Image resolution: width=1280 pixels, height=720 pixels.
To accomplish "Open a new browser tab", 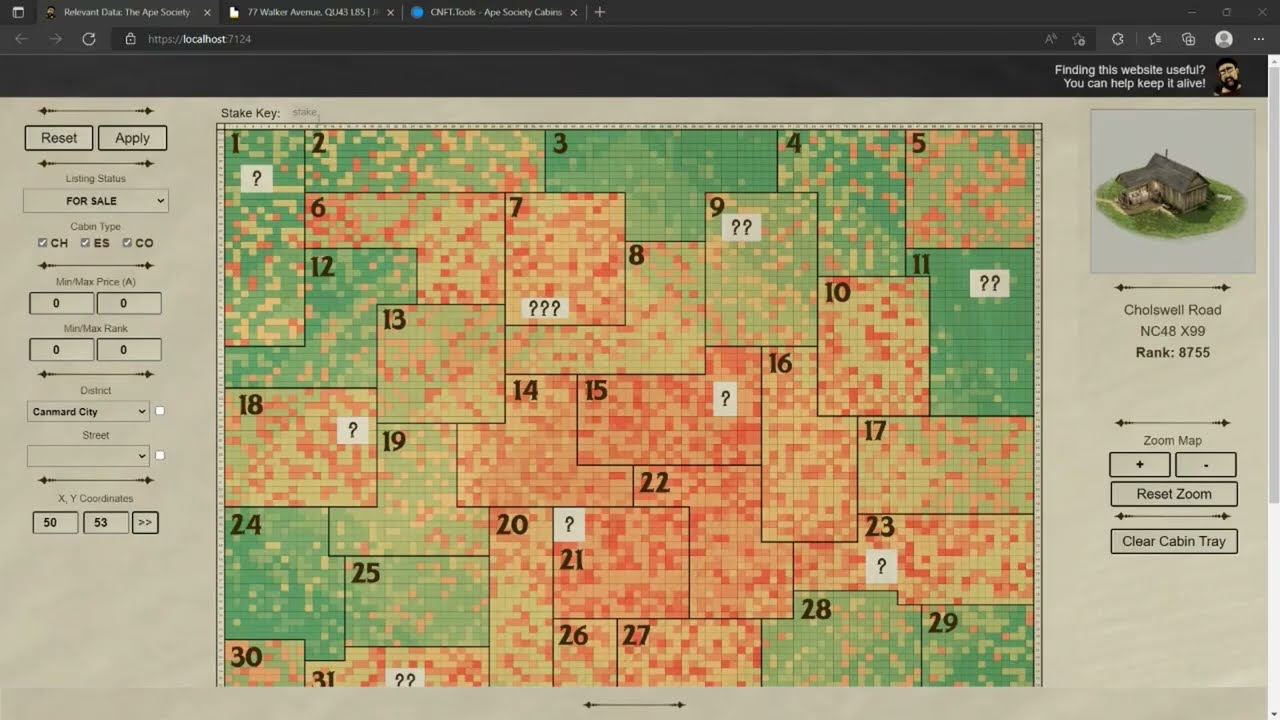I will pos(599,12).
